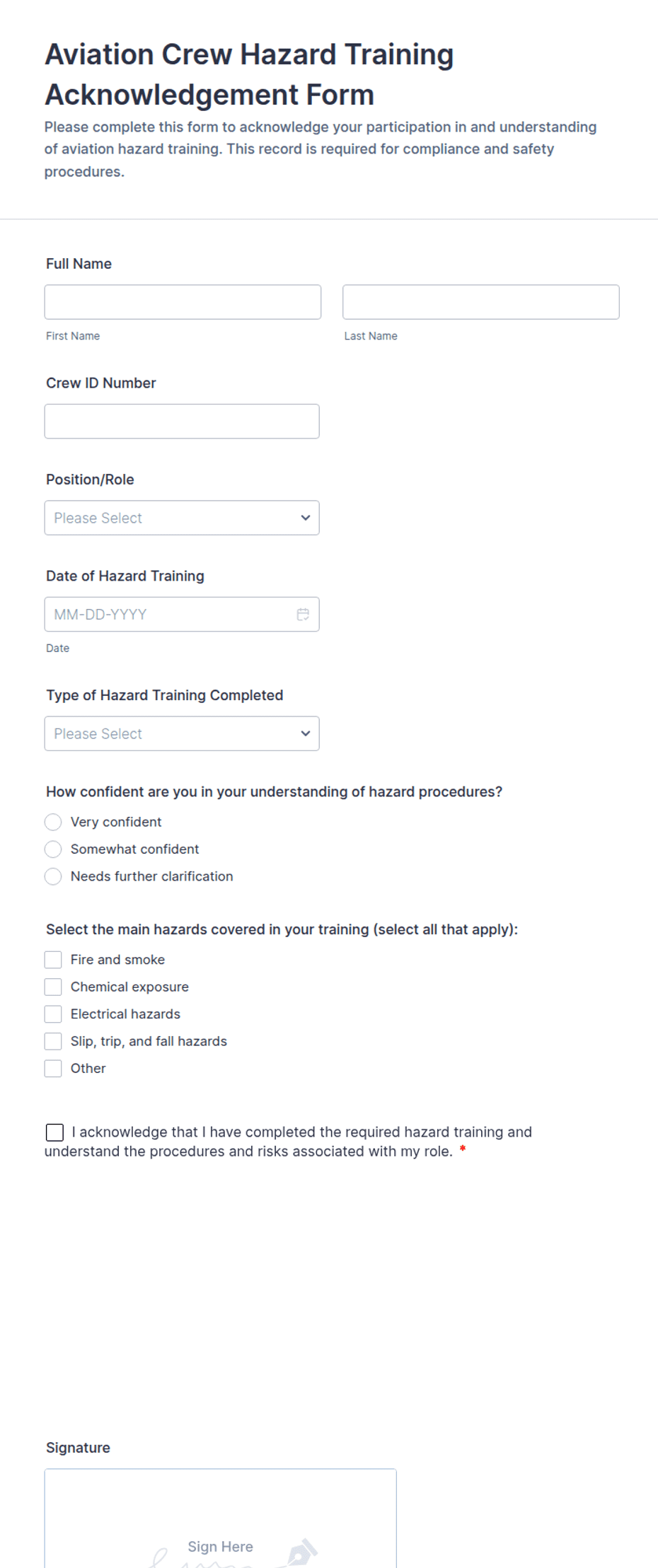Image resolution: width=658 pixels, height=1568 pixels.
Task: Check 'Electrical hazards' in the hazards list
Action: (53, 1014)
